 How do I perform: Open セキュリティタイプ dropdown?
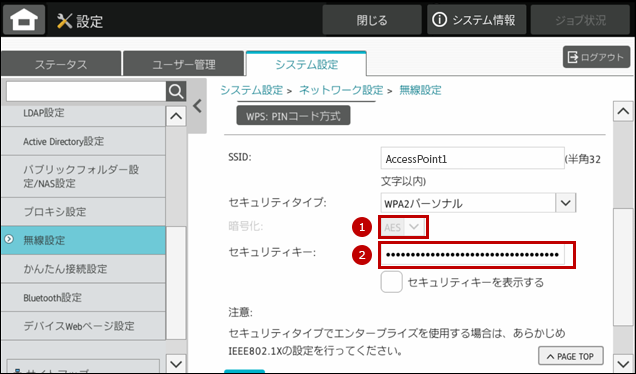478,203
